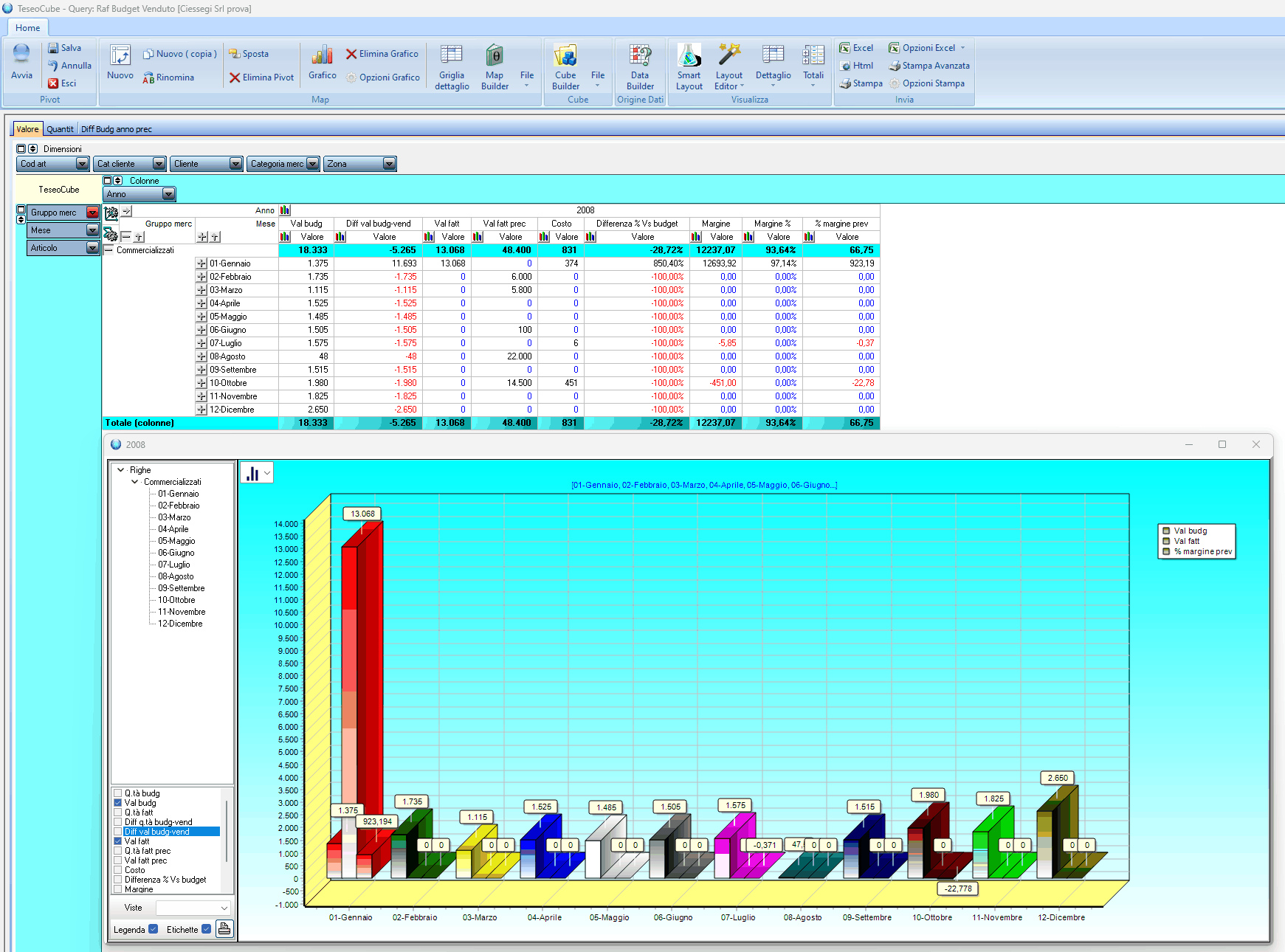Image resolution: width=1285 pixels, height=952 pixels.
Task: Open the Zona dimension dropdown
Action: (390, 164)
